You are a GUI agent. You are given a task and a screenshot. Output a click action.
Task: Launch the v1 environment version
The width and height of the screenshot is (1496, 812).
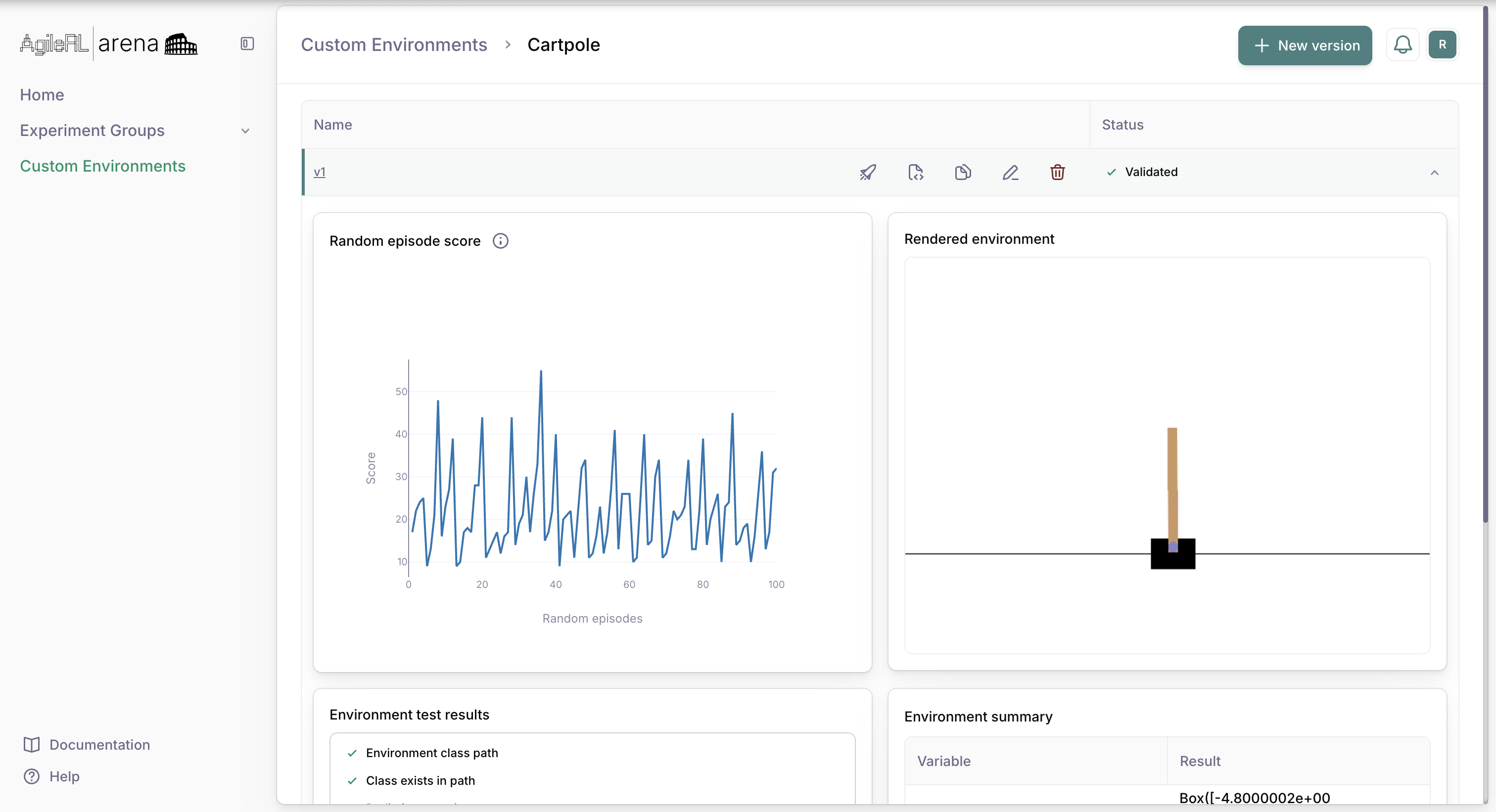[x=867, y=172]
